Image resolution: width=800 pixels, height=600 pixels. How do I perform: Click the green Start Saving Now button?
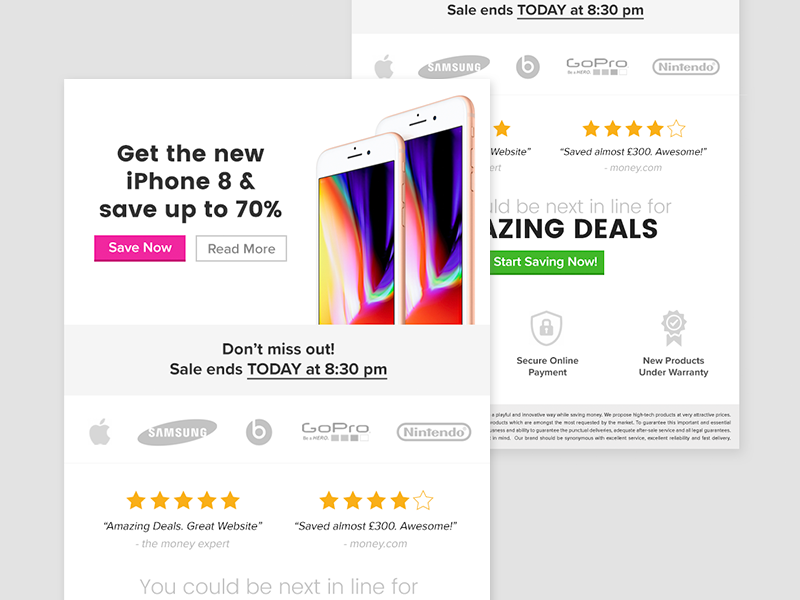(546, 262)
